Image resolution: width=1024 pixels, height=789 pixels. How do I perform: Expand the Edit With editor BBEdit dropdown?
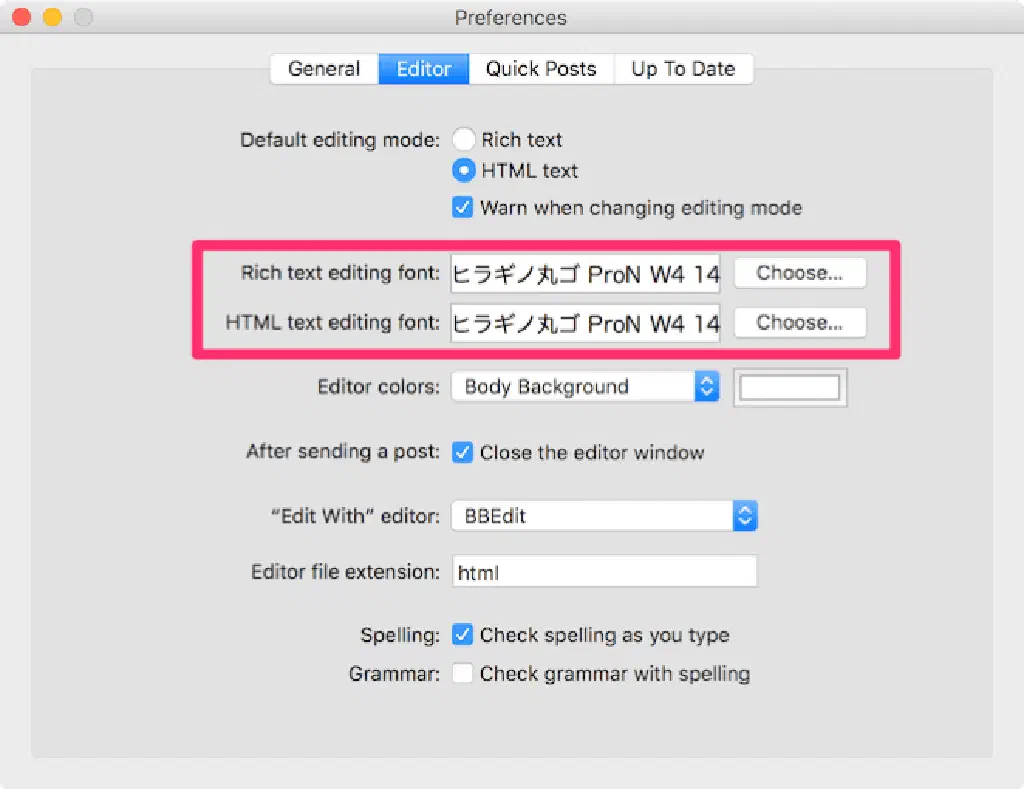click(x=604, y=516)
